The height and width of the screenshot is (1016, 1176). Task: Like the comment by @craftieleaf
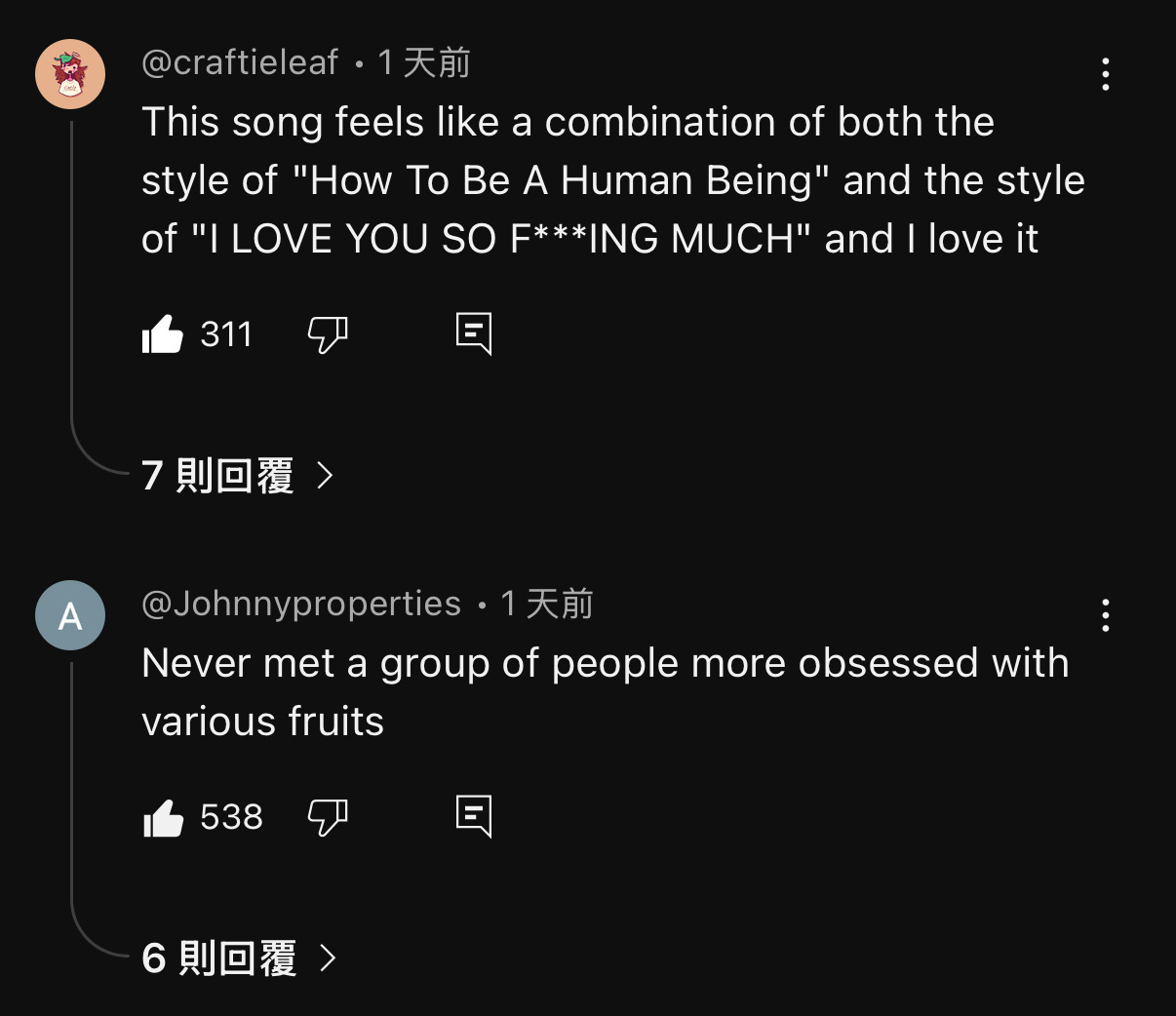(x=163, y=334)
